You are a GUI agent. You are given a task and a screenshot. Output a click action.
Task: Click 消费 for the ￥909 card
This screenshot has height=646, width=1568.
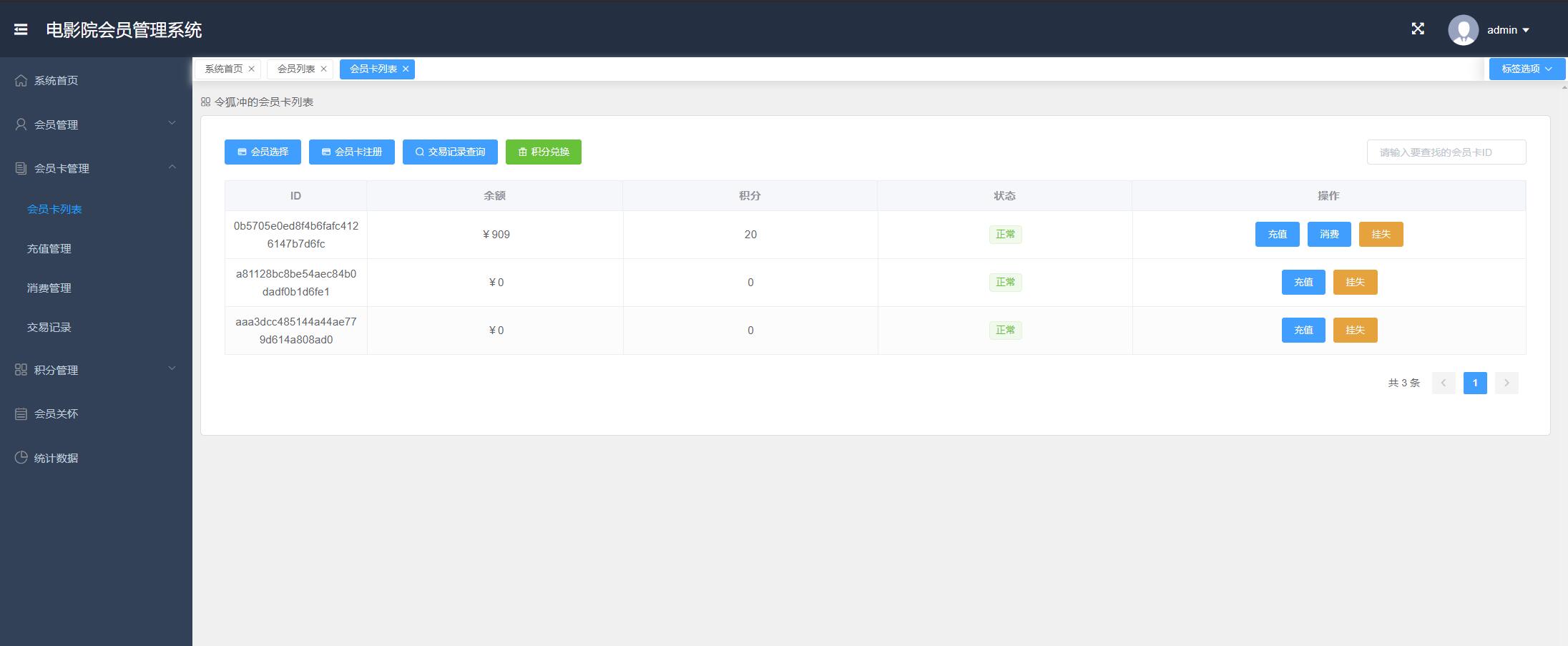point(1329,234)
